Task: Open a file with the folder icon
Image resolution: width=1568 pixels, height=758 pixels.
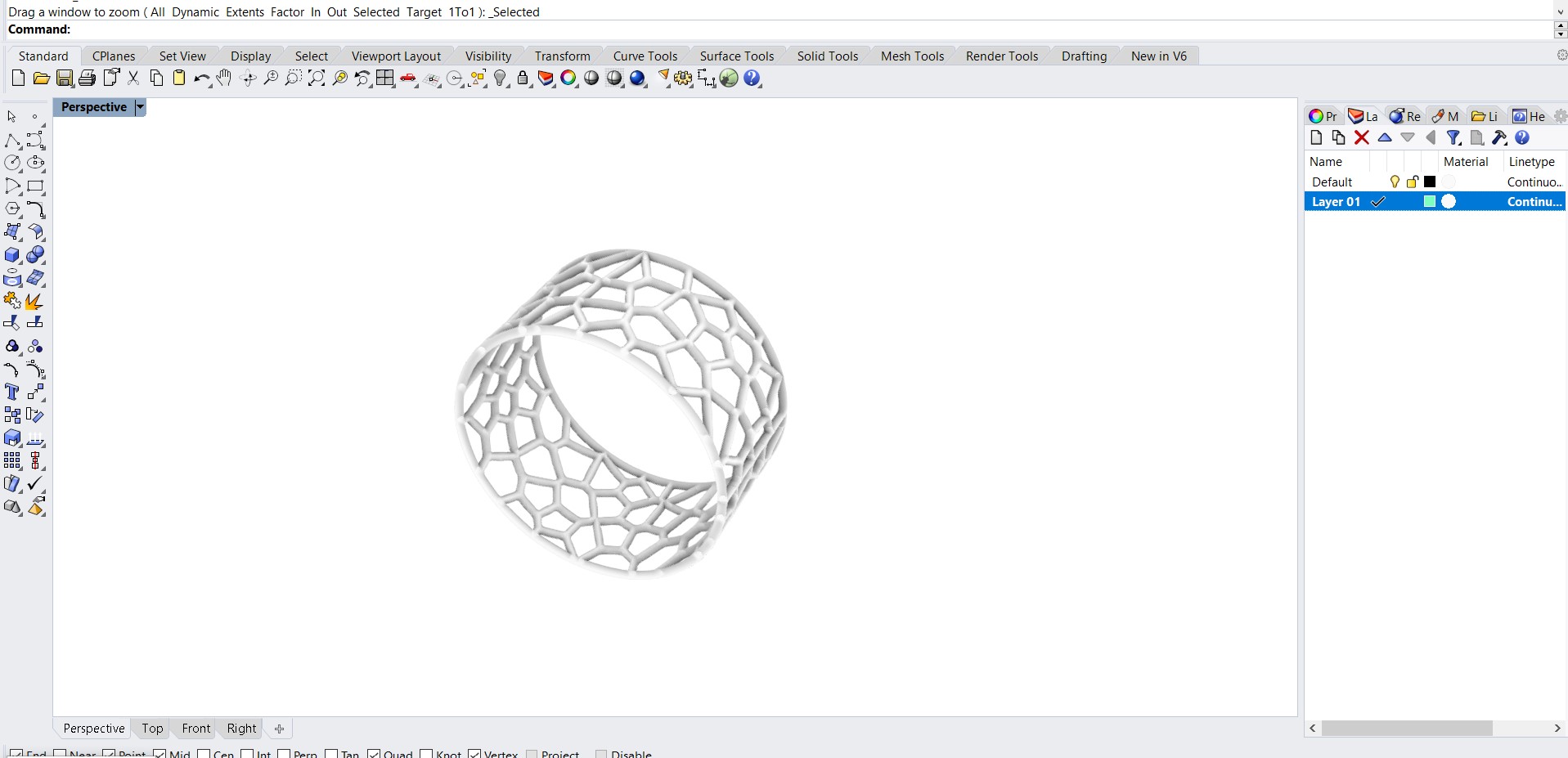Action: click(x=41, y=78)
